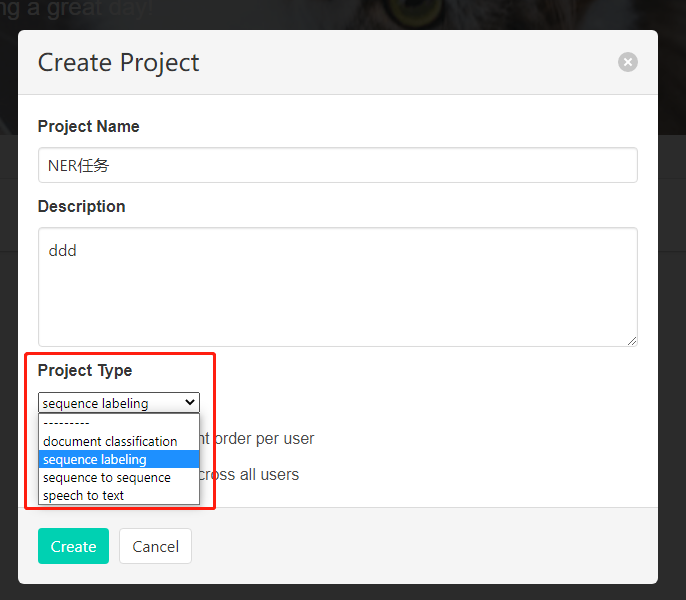Click the Create Project dialog title
Screen dimensions: 686x600
click(x=118, y=62)
